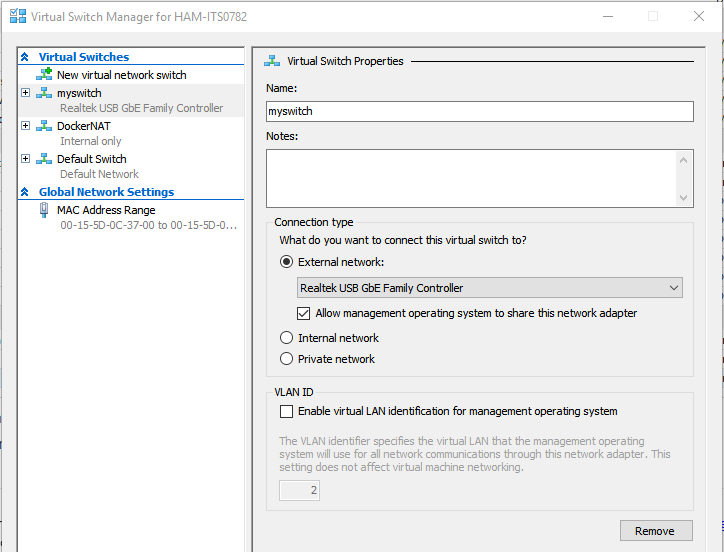This screenshot has height=552, width=724.
Task: Select the Default Switch network icon
Action: pyautogui.click(x=44, y=159)
